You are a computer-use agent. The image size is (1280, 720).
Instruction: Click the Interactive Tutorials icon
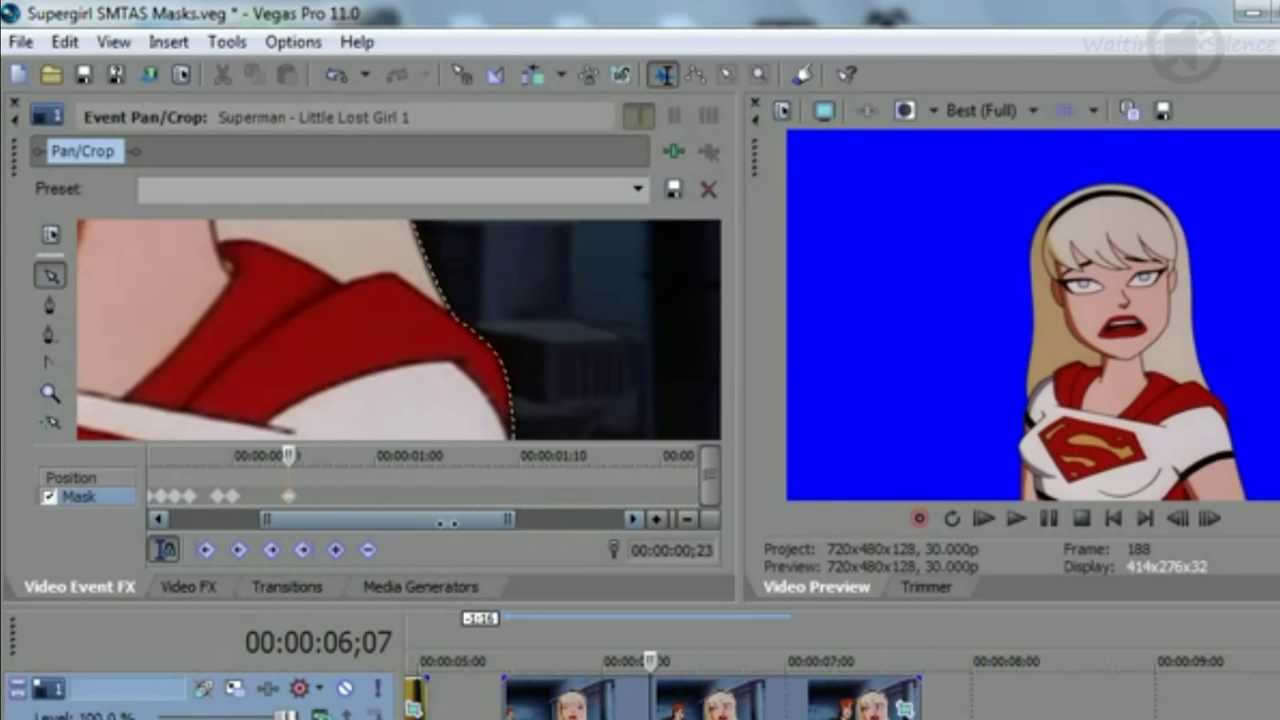pyautogui.click(x=802, y=75)
